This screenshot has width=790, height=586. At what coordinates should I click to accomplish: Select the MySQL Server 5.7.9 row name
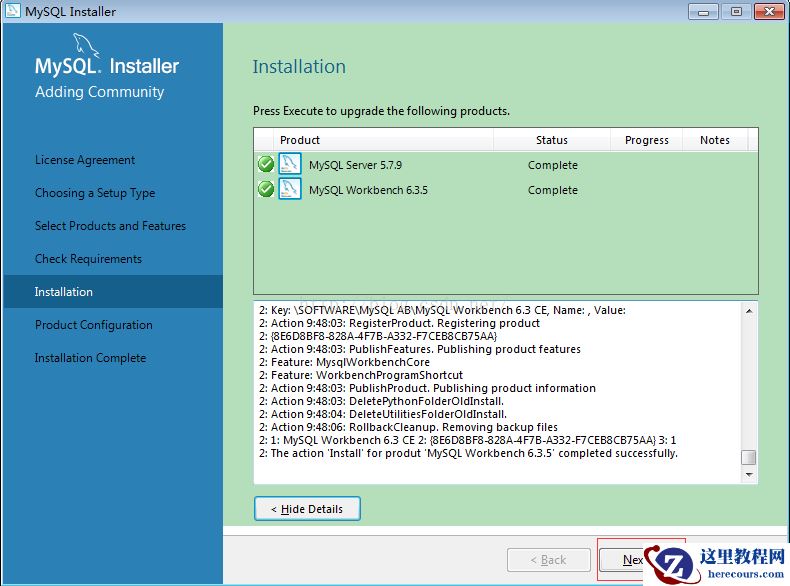click(x=355, y=165)
